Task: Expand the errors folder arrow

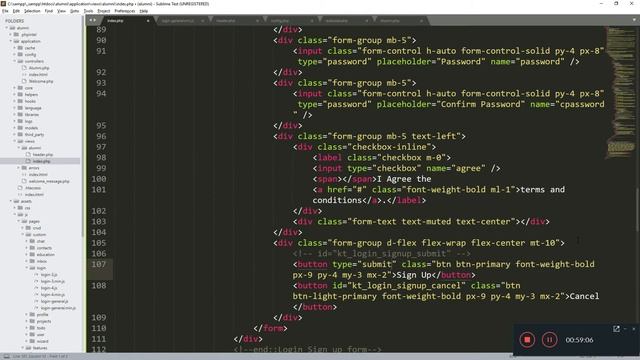Action: 19,168
